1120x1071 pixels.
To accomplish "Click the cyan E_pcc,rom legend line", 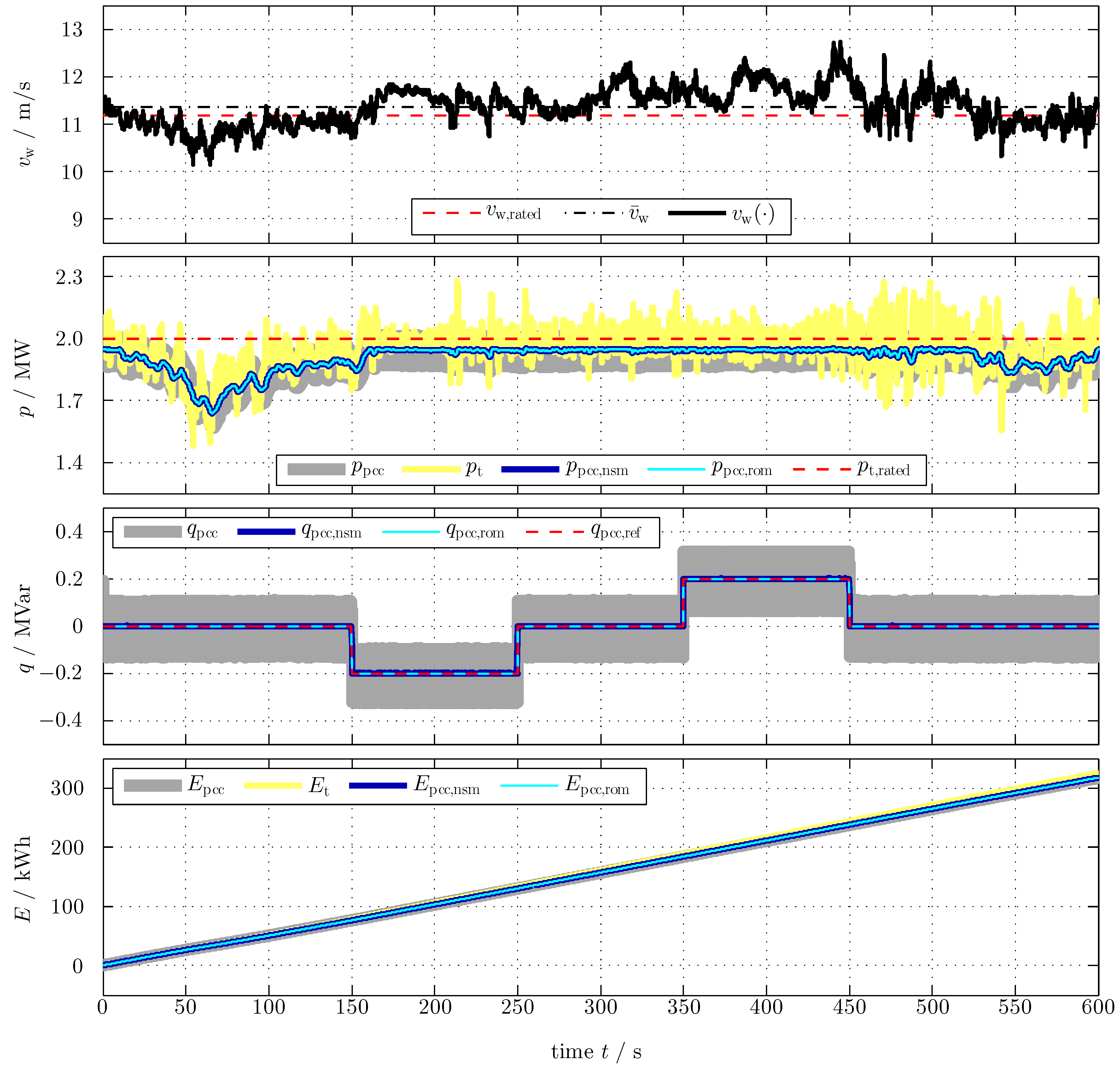I will [x=529, y=785].
